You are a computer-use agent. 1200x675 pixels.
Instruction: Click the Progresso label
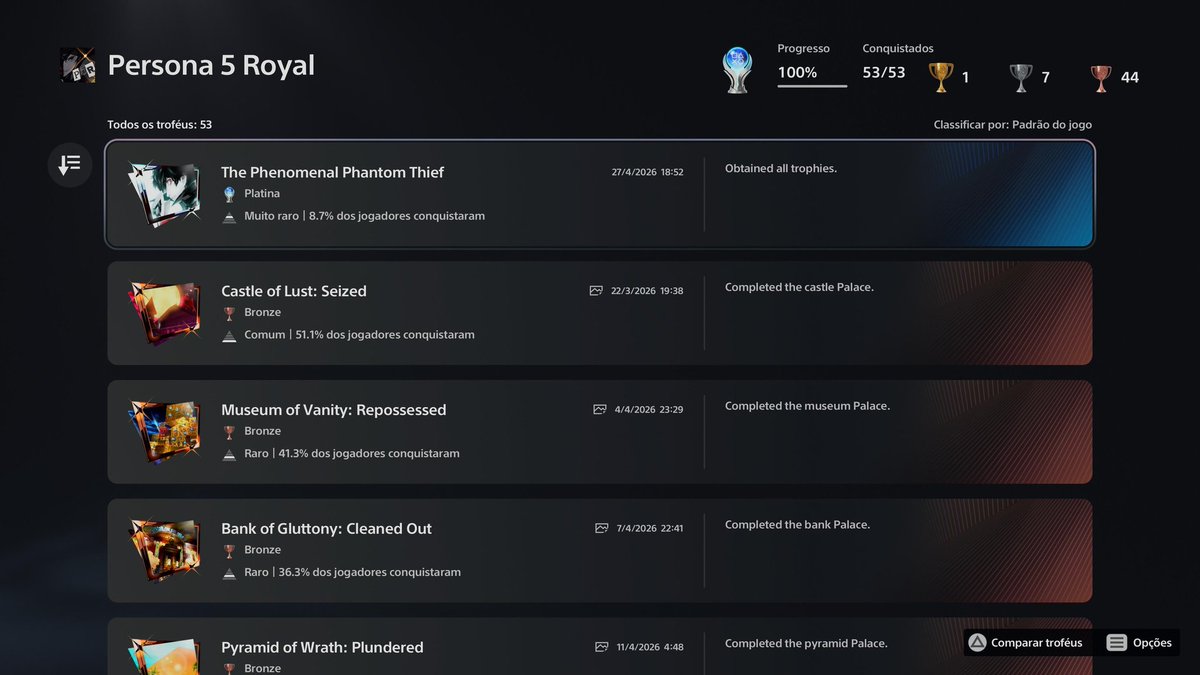tap(804, 48)
